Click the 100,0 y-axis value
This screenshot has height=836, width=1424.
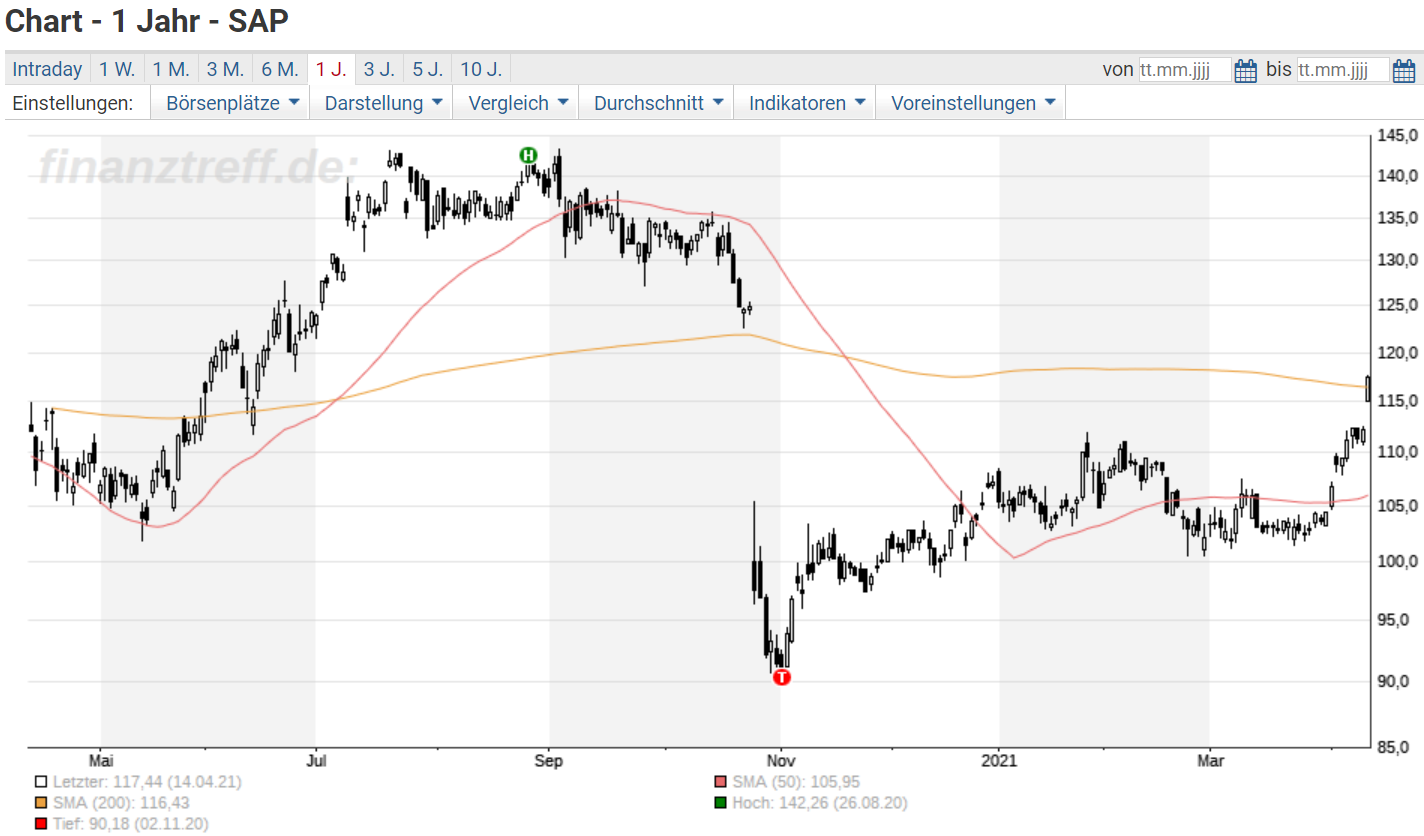coord(1397,561)
